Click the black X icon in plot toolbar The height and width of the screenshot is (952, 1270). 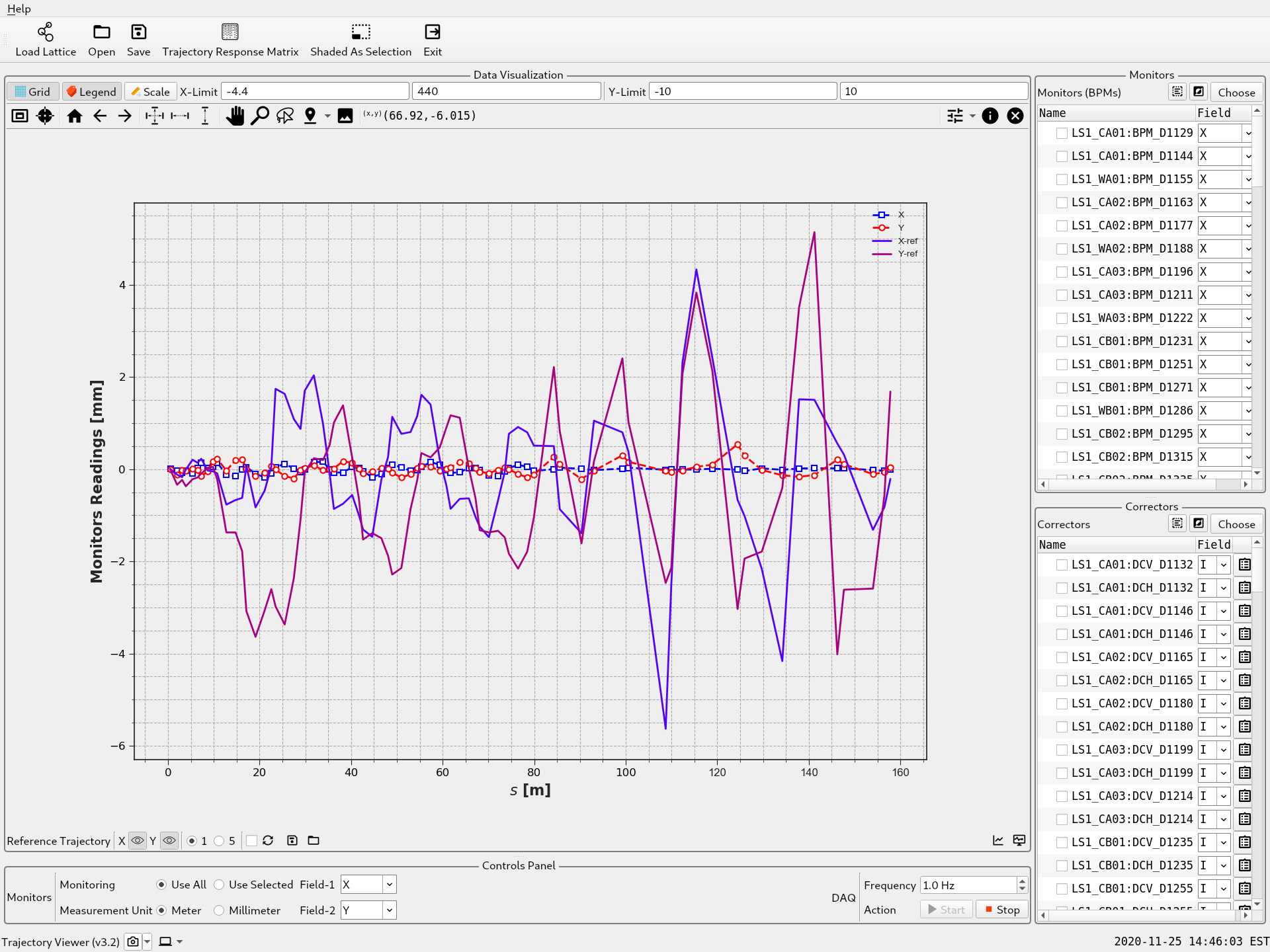(x=1015, y=116)
